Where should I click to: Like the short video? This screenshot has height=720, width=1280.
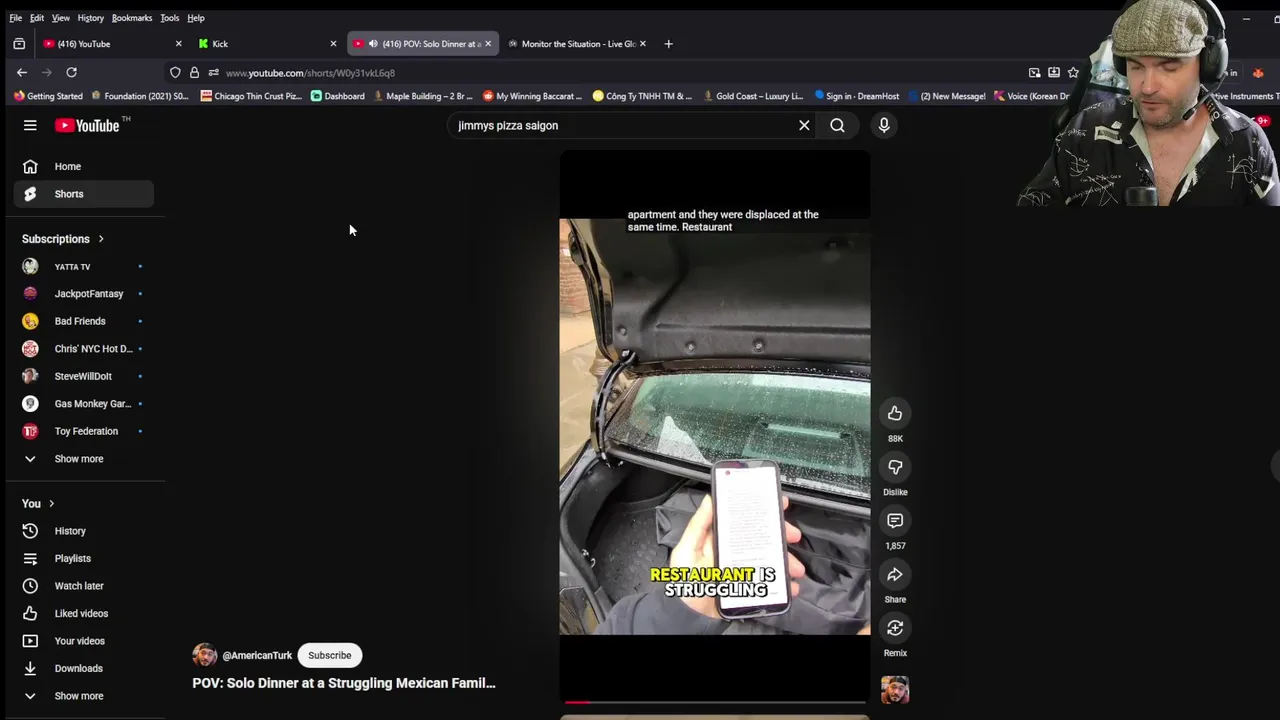click(895, 413)
